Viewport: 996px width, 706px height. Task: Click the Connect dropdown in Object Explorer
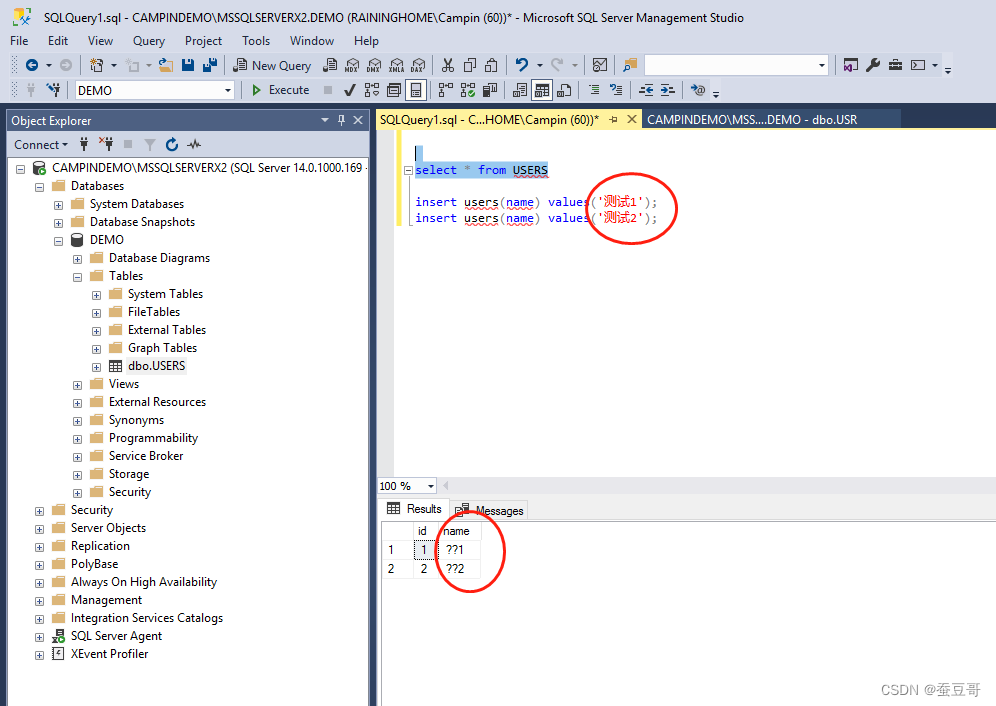[41, 145]
